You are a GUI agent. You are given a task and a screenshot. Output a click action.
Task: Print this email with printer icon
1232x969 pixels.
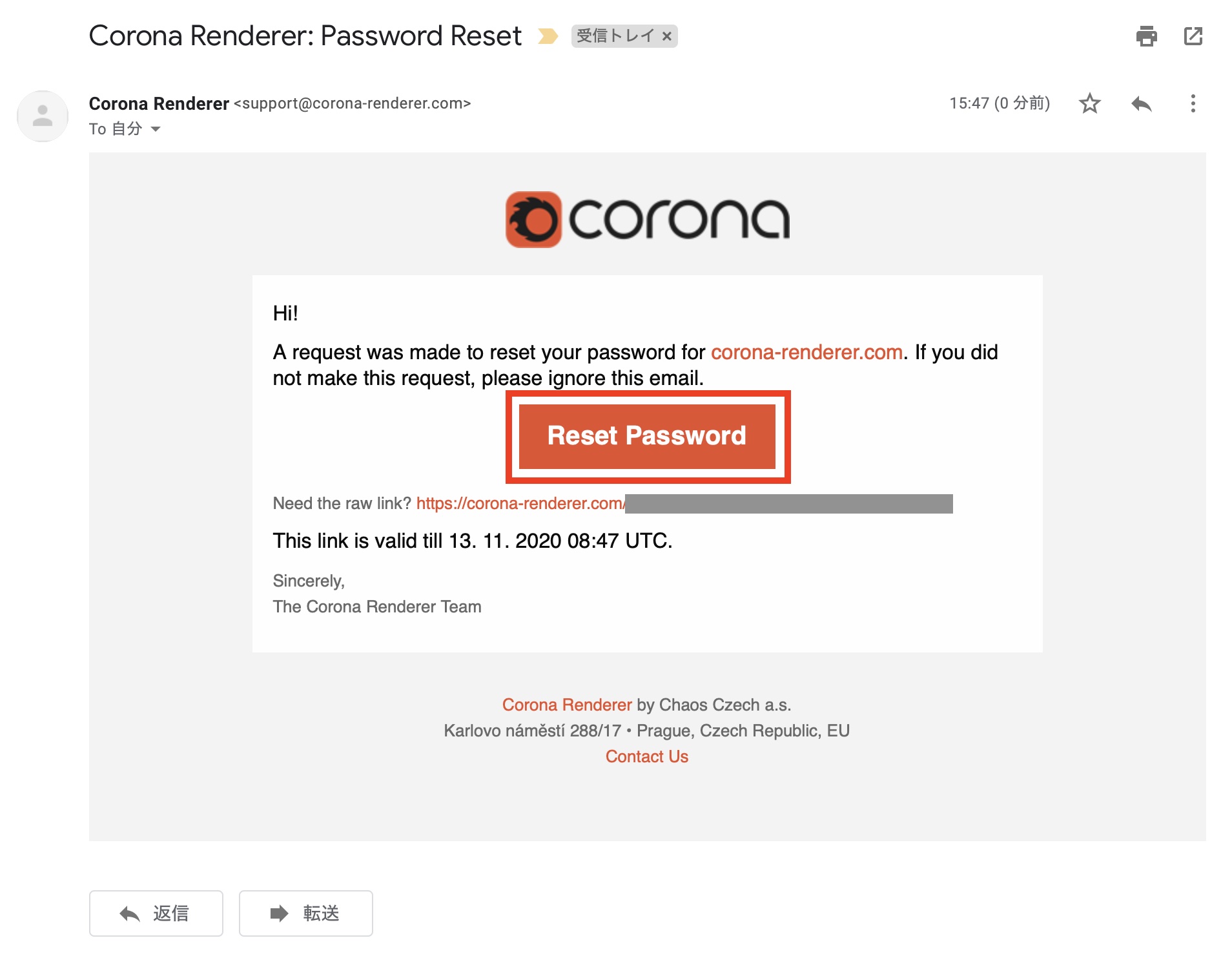pyautogui.click(x=1146, y=36)
